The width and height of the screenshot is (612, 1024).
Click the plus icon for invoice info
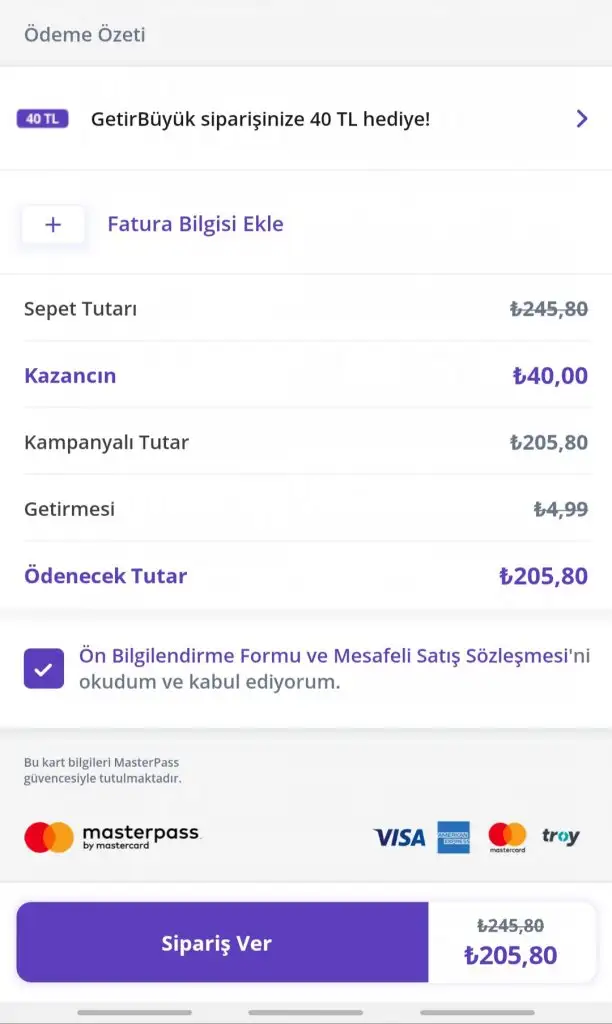pos(53,224)
